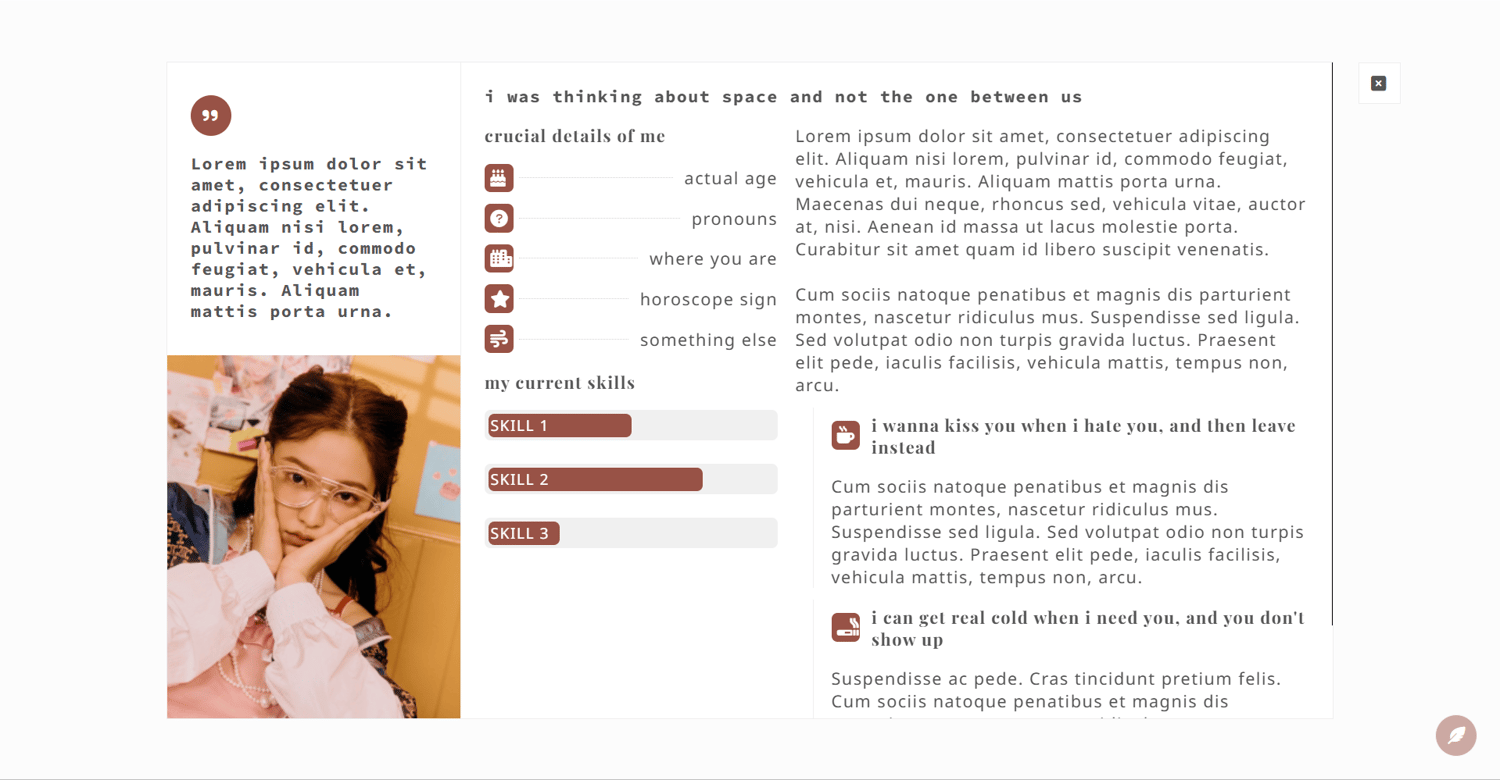Click the SKILL 1 progress bar

click(631, 425)
